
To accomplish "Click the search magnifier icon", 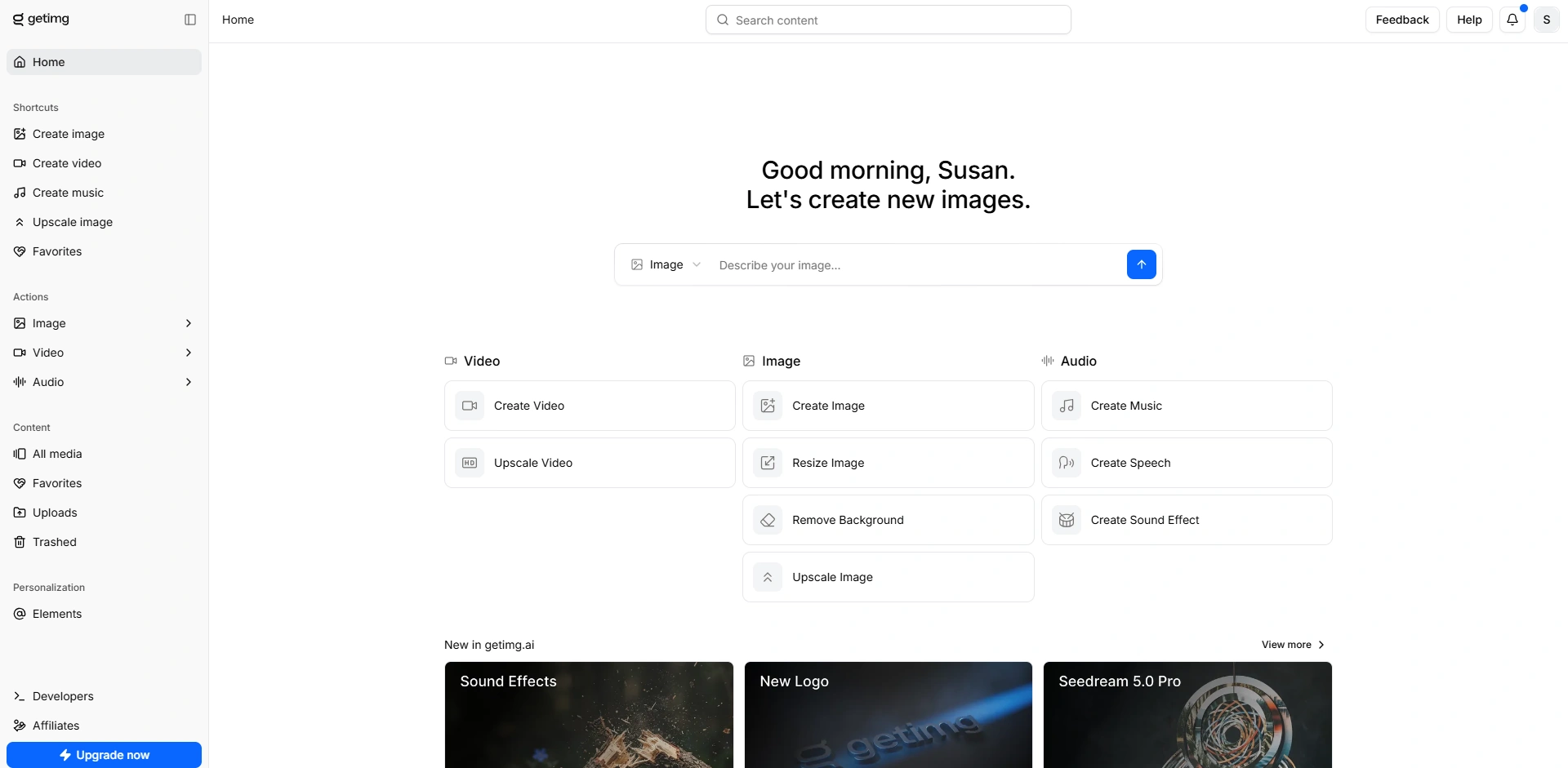I will [723, 20].
